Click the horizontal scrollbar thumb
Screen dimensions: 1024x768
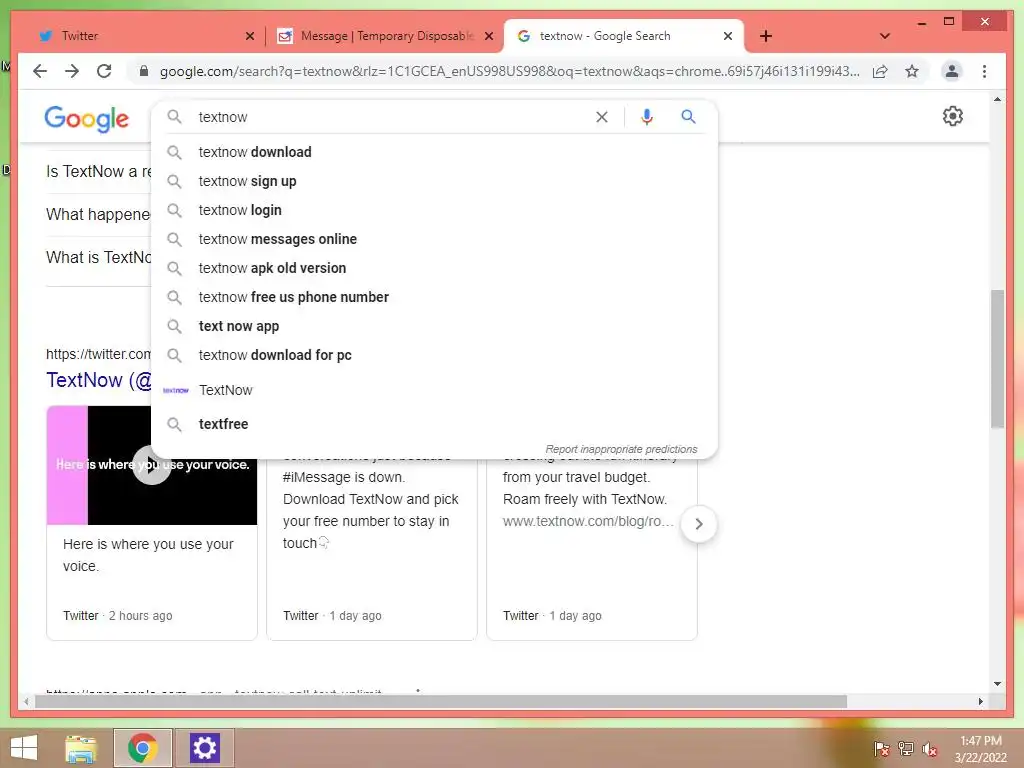point(441,701)
